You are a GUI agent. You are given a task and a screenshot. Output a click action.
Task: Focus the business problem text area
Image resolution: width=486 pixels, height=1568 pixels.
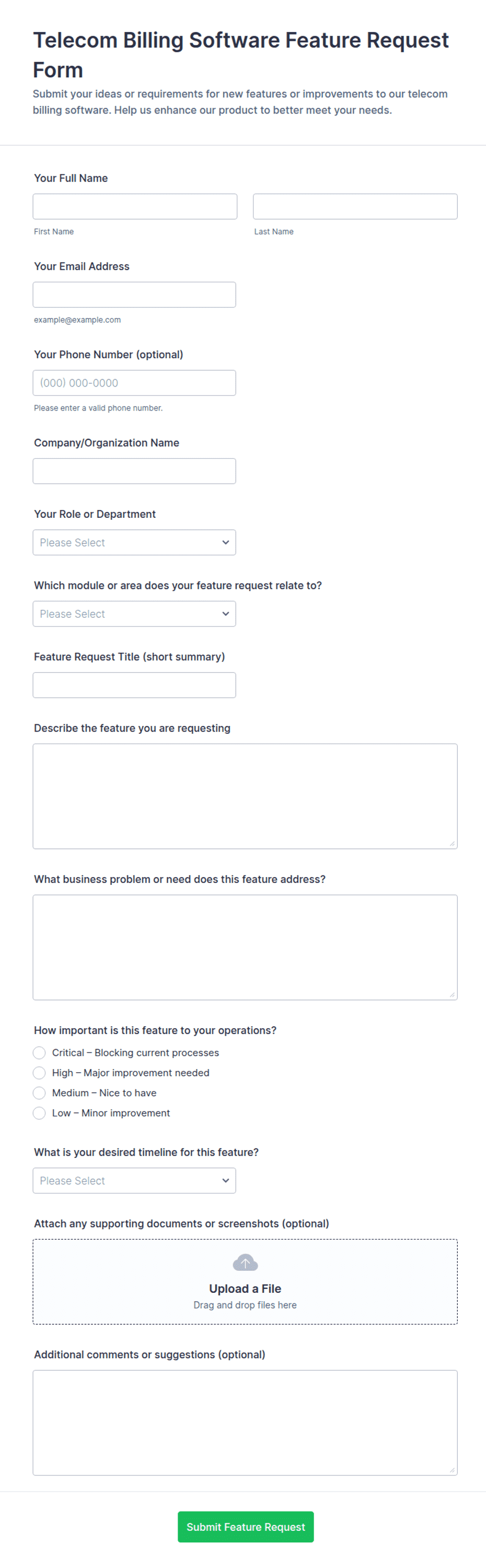tap(245, 947)
